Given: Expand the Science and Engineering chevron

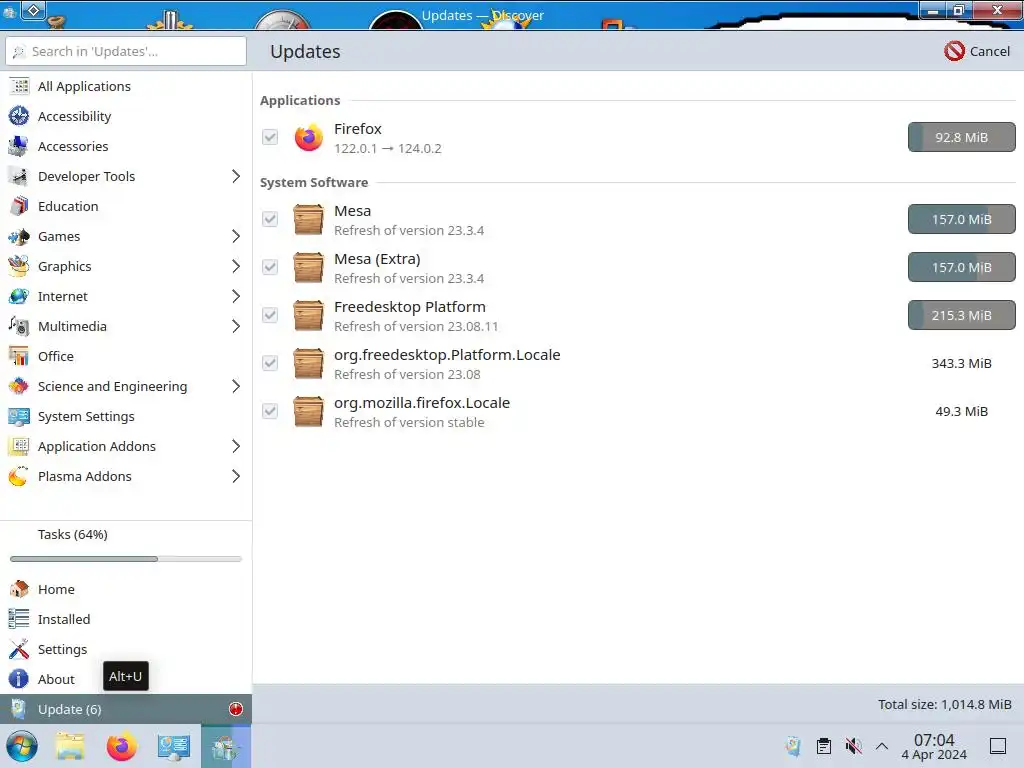Looking at the screenshot, I should (236, 387).
